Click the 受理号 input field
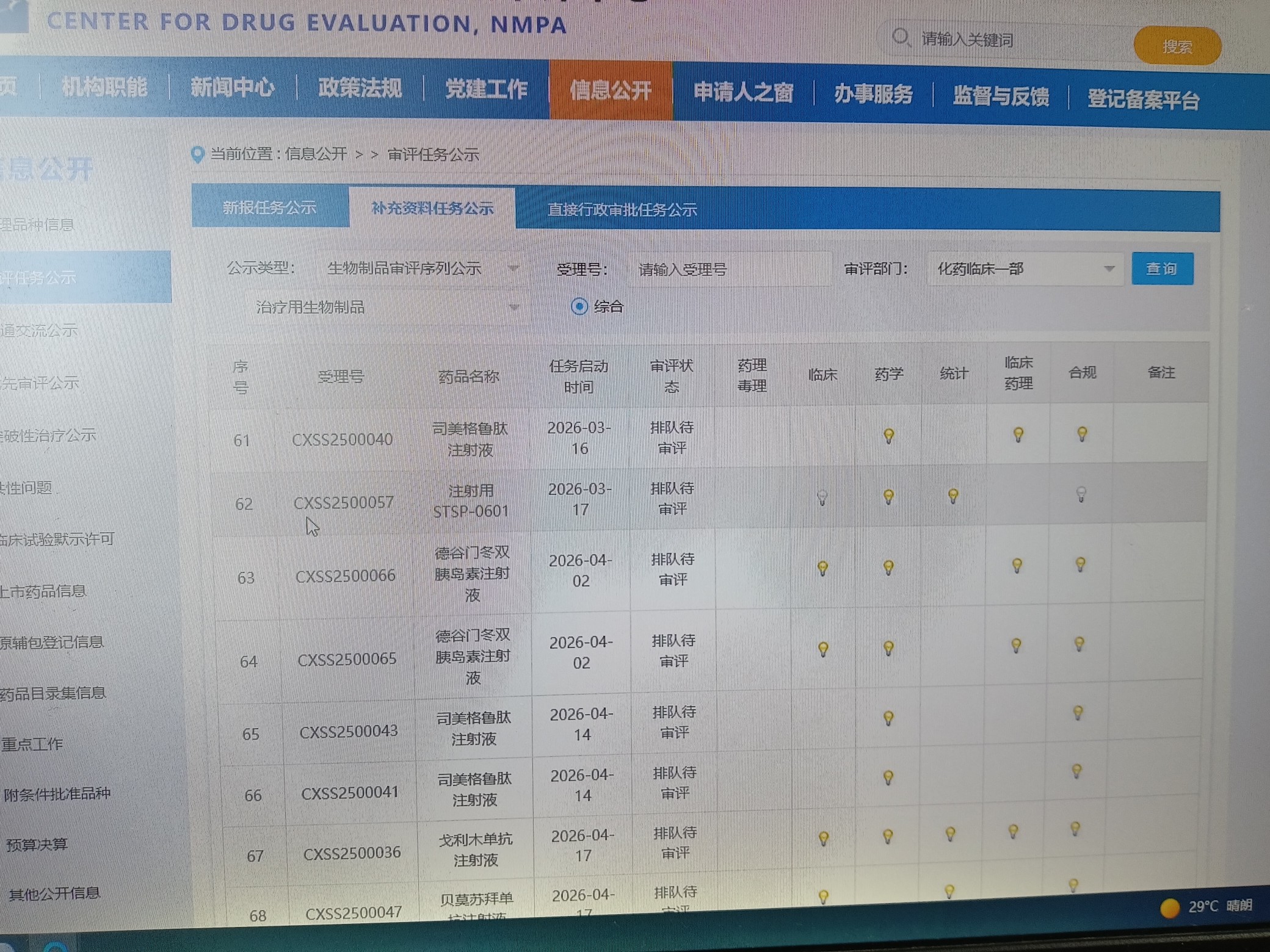Image resolution: width=1270 pixels, height=952 pixels. click(x=730, y=269)
